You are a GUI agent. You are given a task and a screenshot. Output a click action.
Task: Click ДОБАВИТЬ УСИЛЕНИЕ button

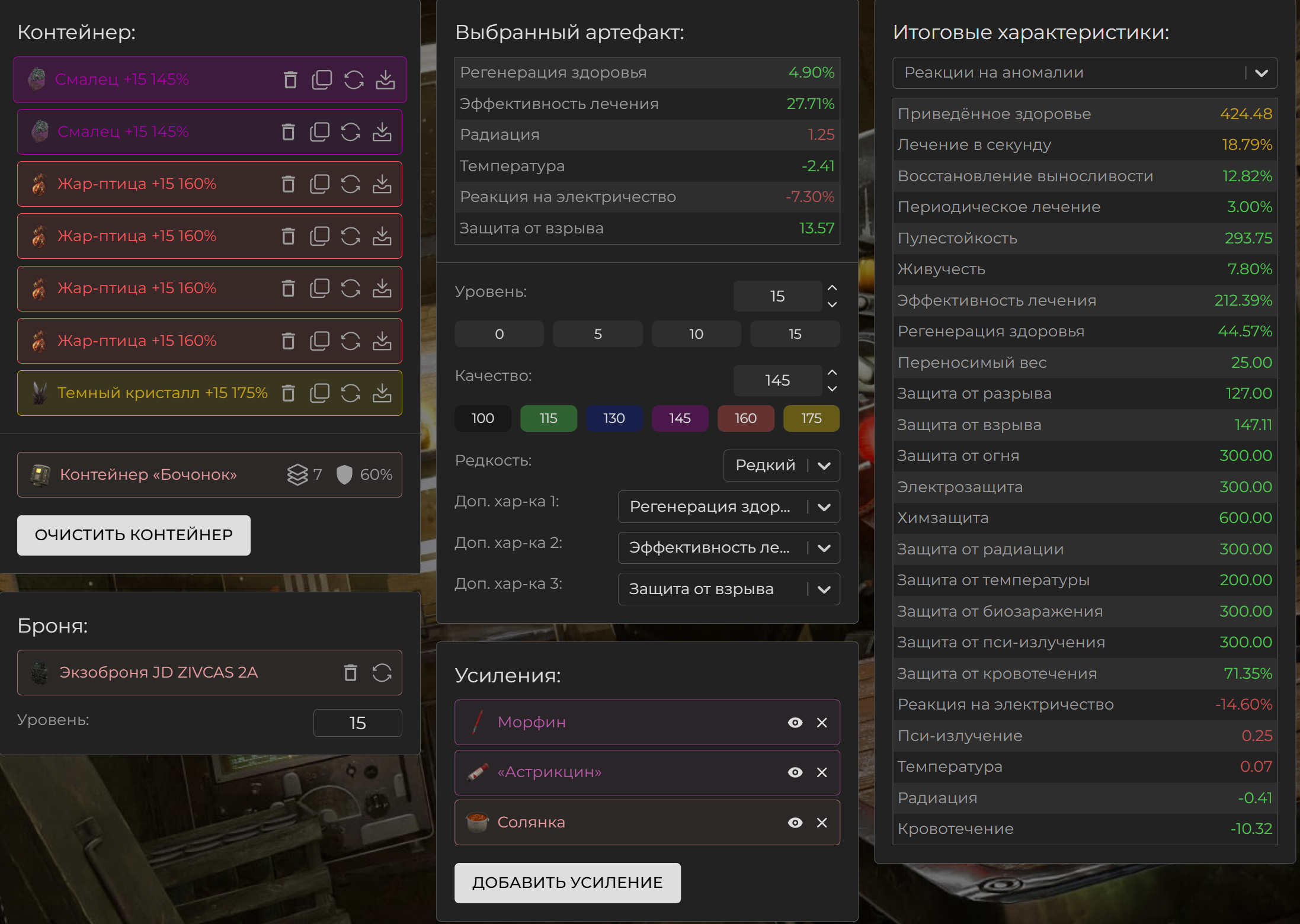point(567,883)
